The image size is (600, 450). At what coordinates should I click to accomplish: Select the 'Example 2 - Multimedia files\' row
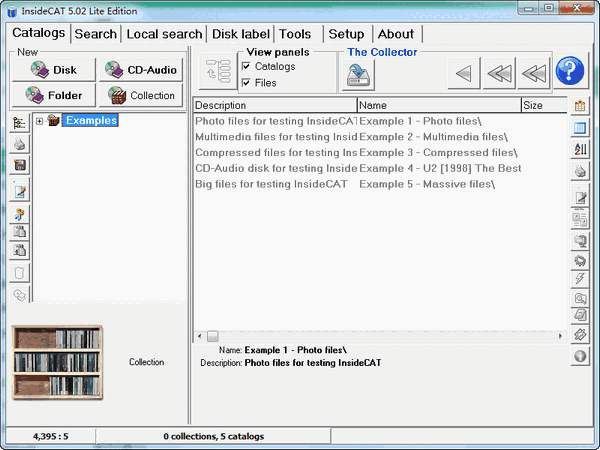click(380, 137)
